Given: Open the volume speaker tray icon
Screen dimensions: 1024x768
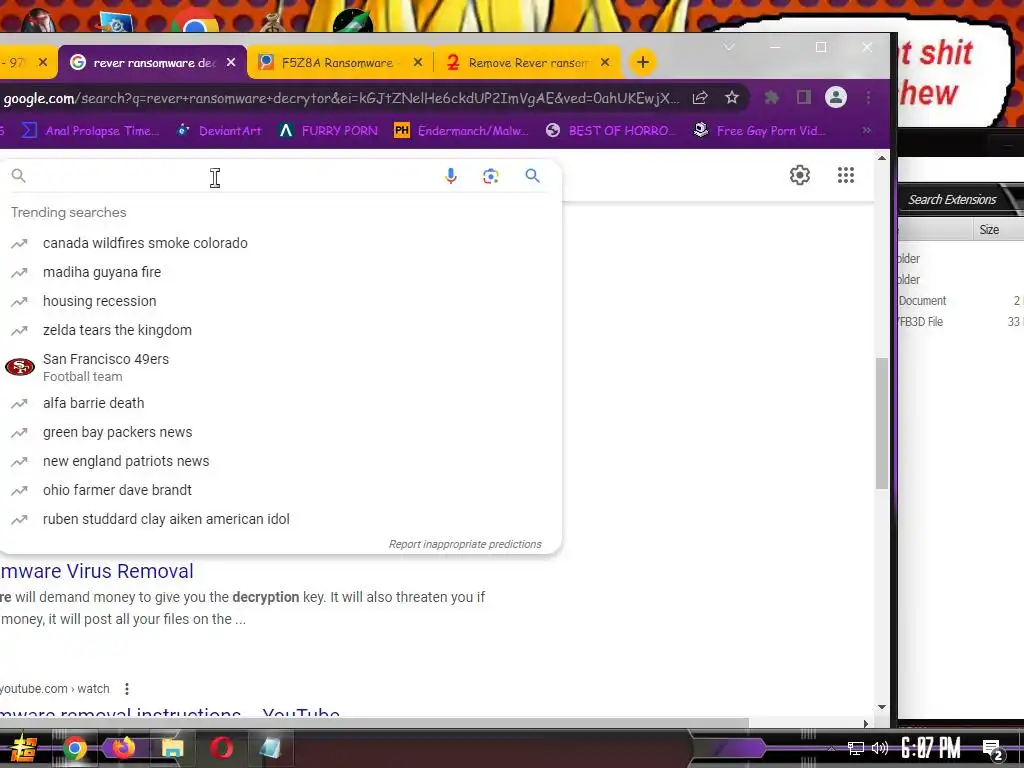Looking at the screenshot, I should 880,748.
